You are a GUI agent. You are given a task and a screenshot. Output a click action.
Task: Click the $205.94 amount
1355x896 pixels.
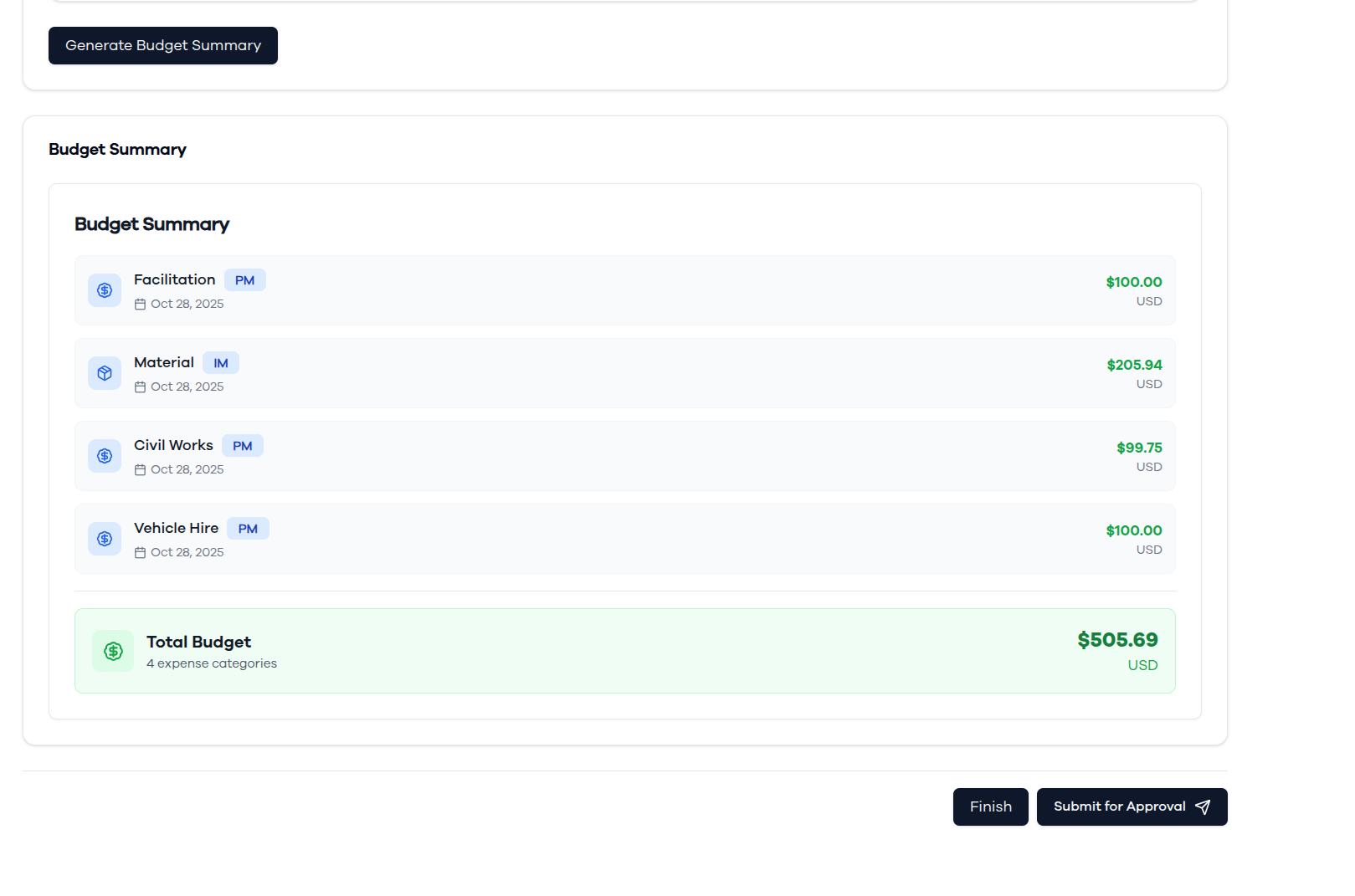[x=1134, y=365]
